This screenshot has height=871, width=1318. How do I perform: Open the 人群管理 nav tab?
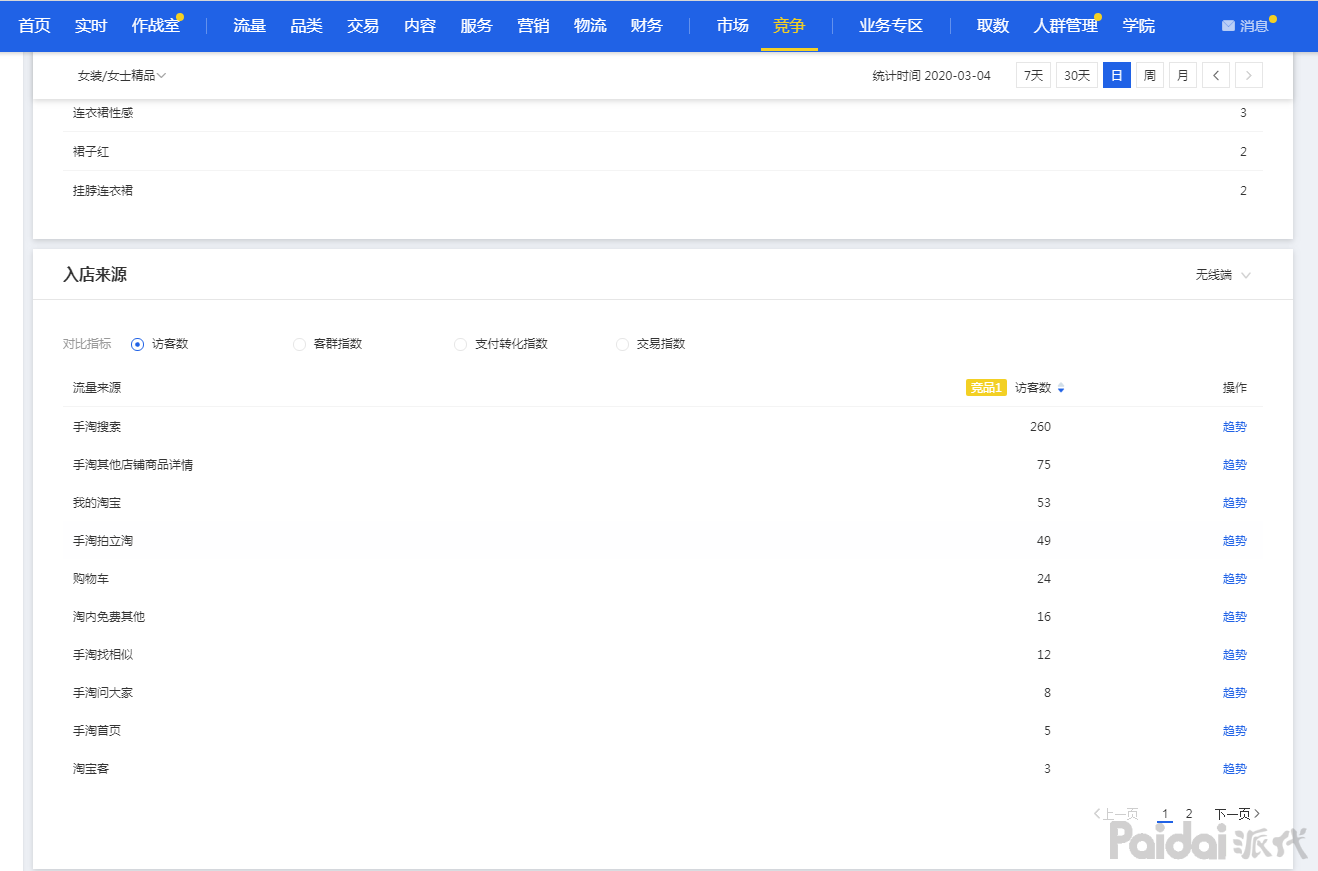coord(1066,26)
